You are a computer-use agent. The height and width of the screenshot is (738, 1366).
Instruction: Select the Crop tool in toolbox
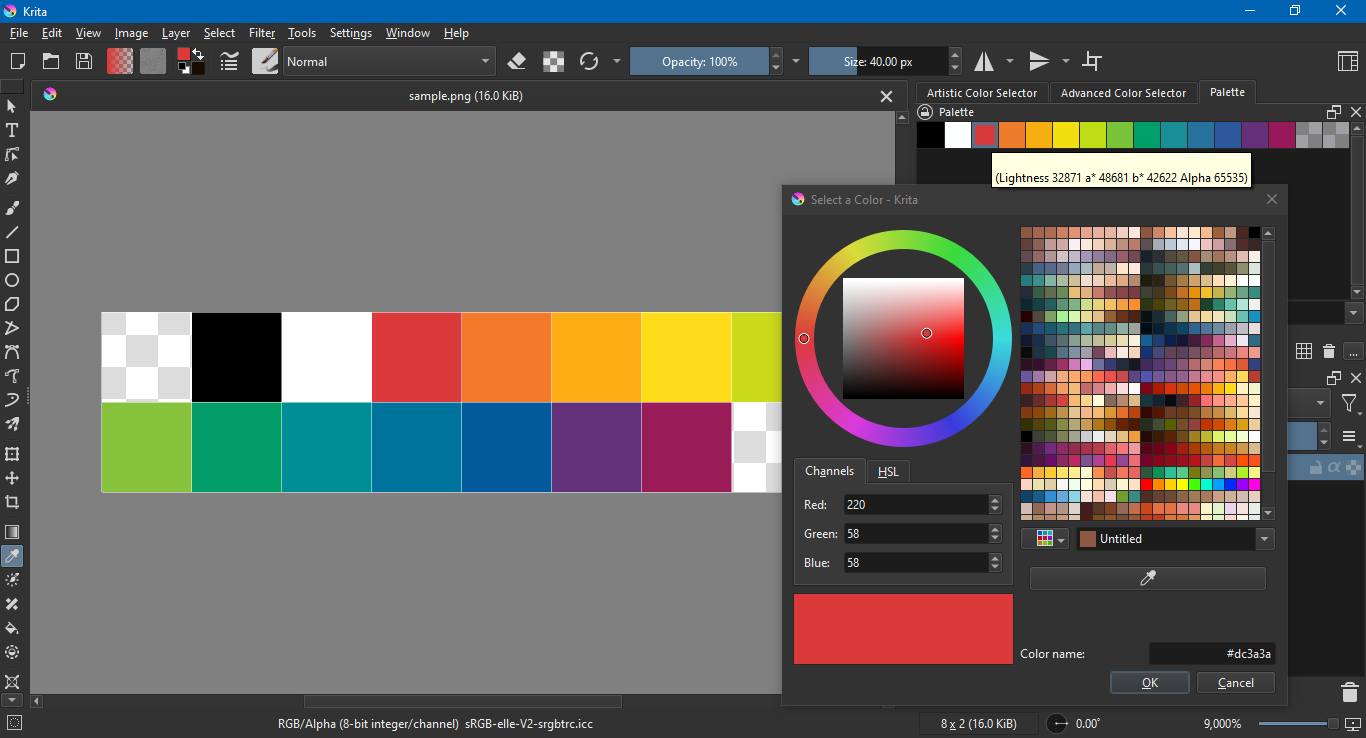click(12, 502)
